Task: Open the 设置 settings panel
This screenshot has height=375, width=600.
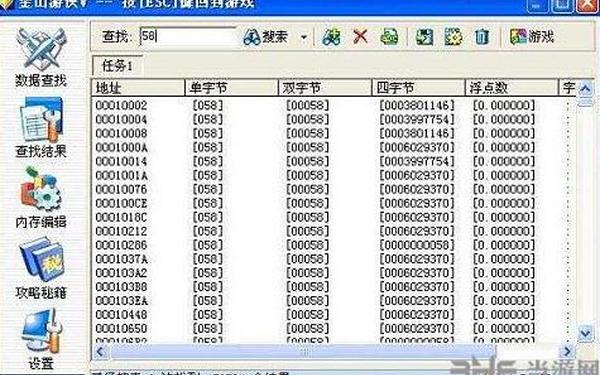Action: [41, 339]
